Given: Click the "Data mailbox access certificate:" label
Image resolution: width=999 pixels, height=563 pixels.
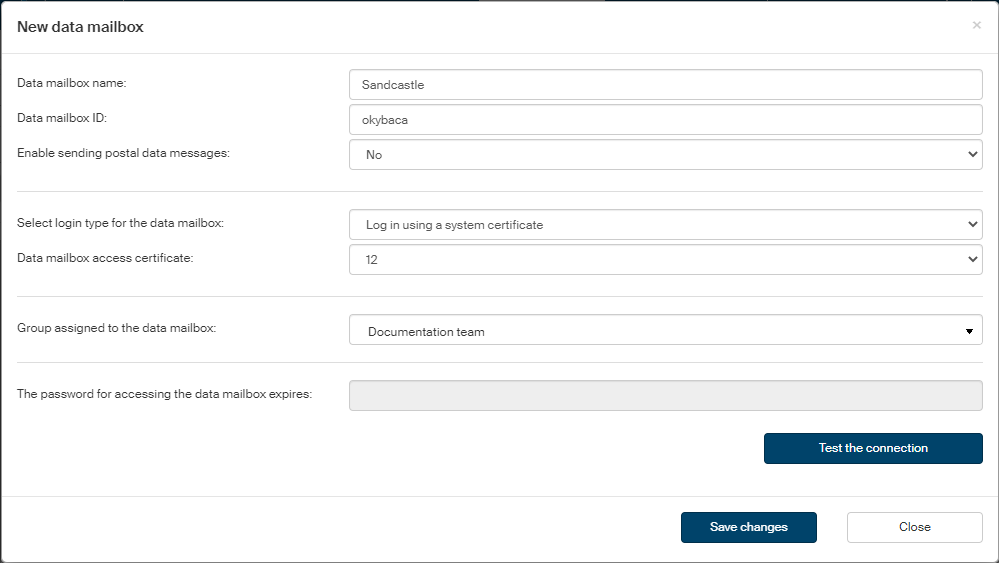Looking at the screenshot, I should (105, 258).
